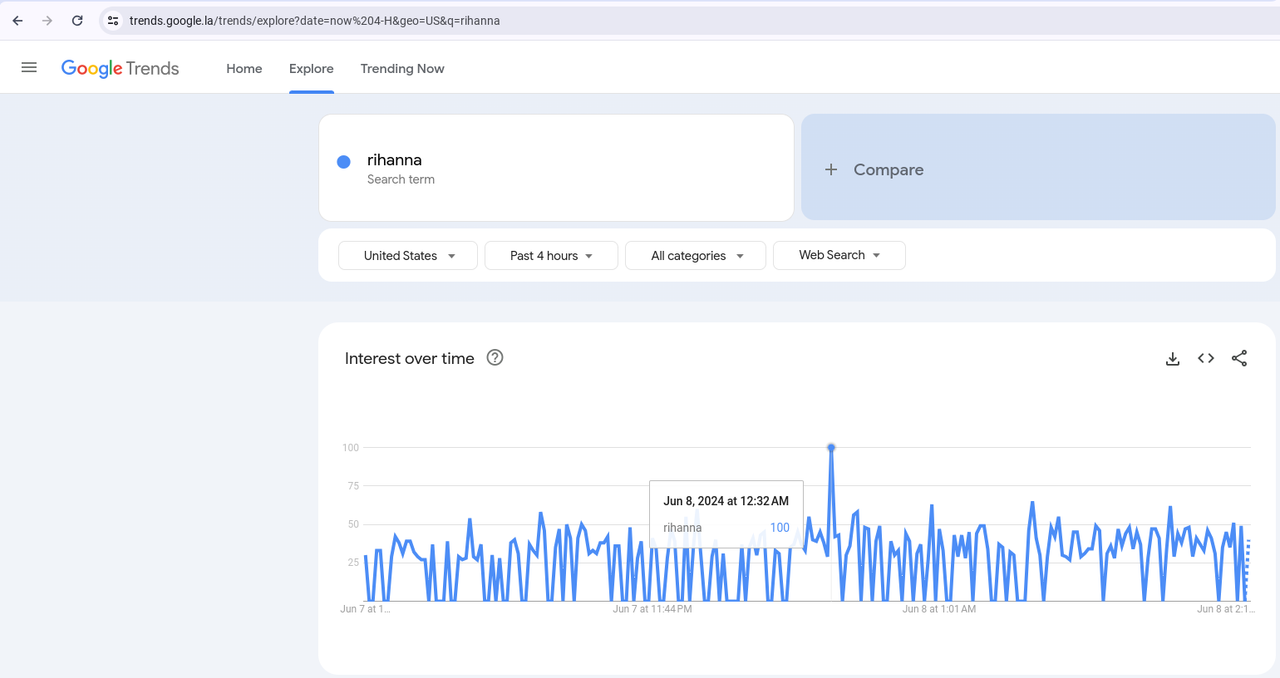This screenshot has width=1280, height=678.
Task: Share the Interest over time chart
Action: pos(1239,358)
